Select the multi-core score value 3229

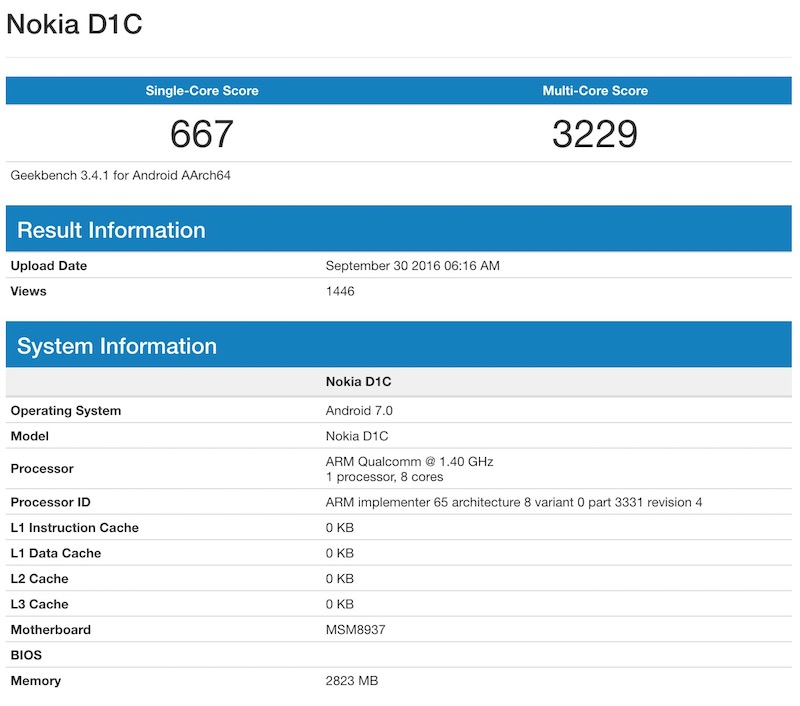(595, 134)
